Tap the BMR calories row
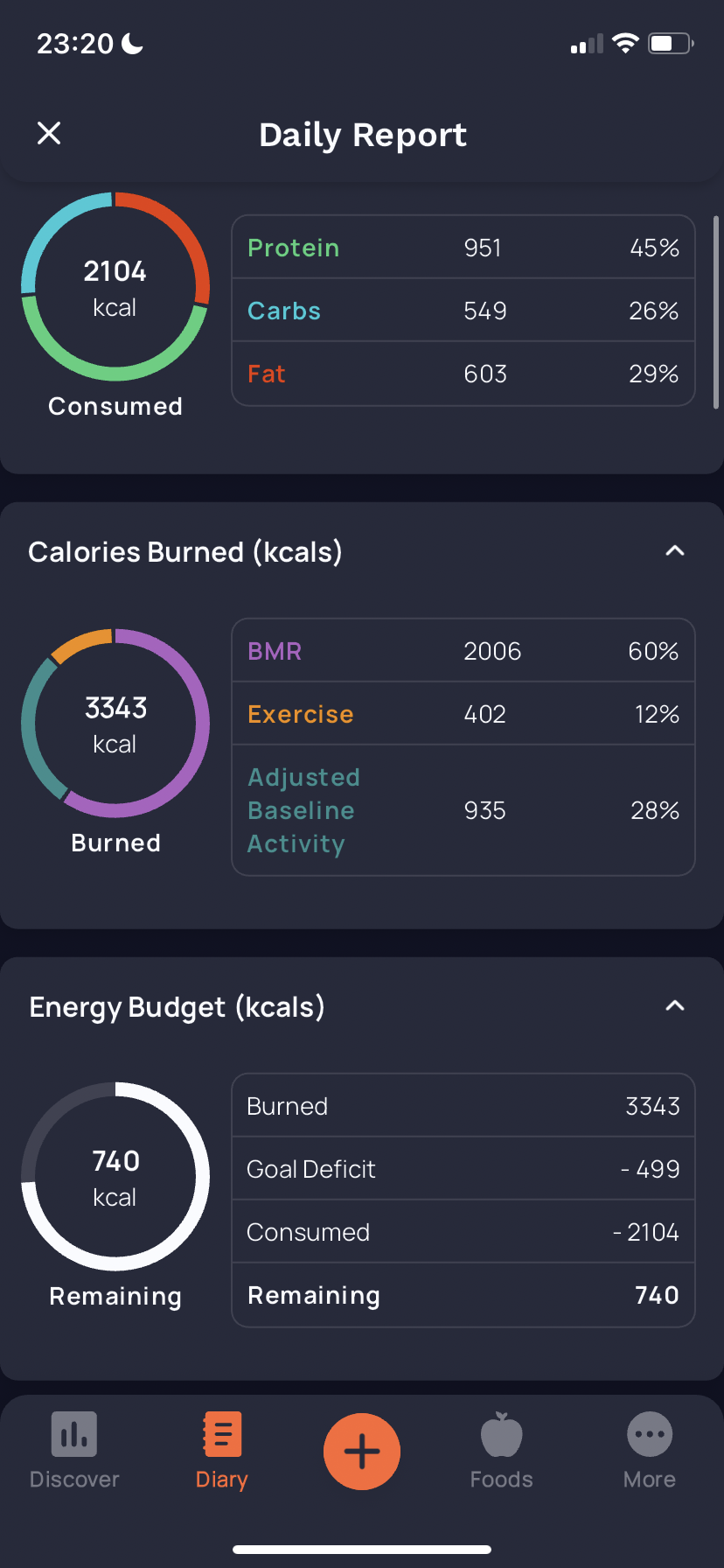 click(x=463, y=651)
